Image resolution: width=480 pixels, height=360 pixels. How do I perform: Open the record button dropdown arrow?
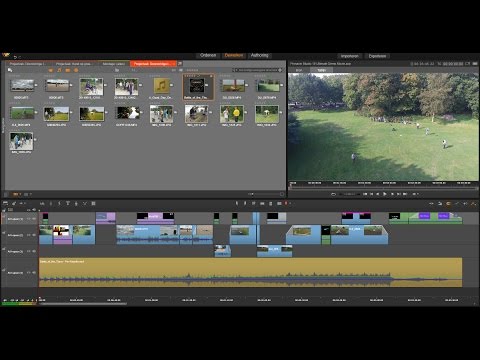[x=290, y=203]
